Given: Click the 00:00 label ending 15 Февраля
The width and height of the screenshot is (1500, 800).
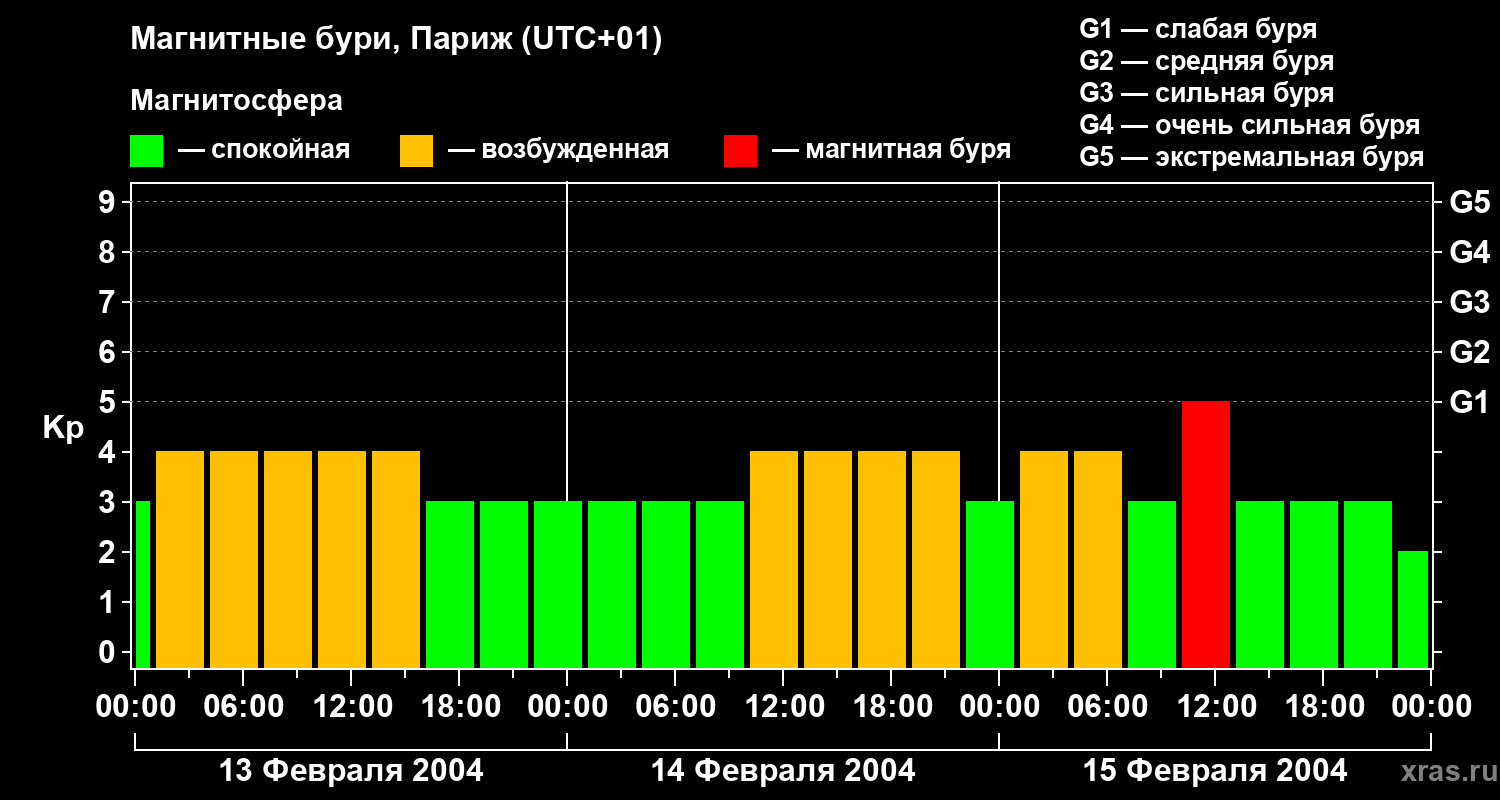Looking at the screenshot, I should [1431, 707].
